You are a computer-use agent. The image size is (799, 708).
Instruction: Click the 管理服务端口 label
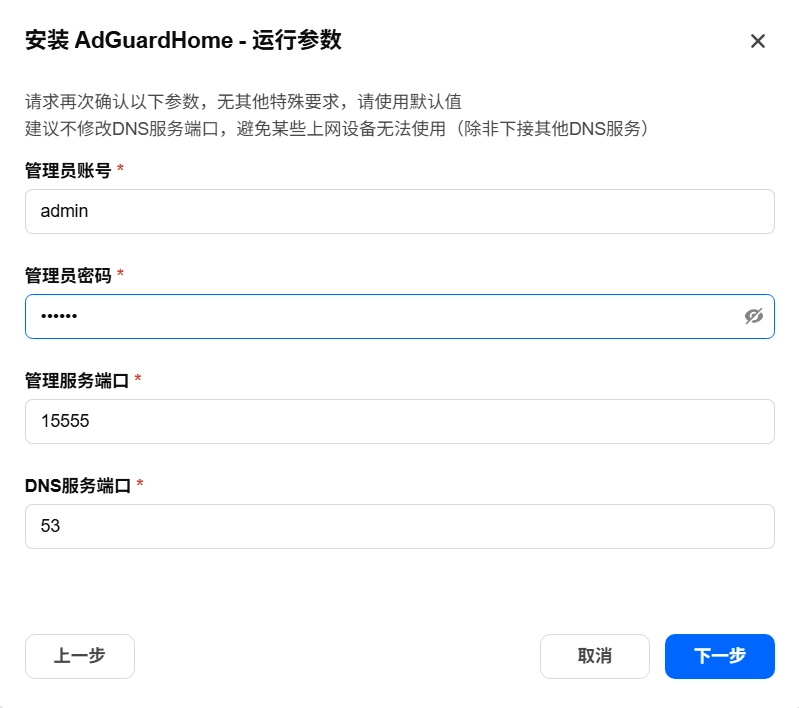coord(77,380)
